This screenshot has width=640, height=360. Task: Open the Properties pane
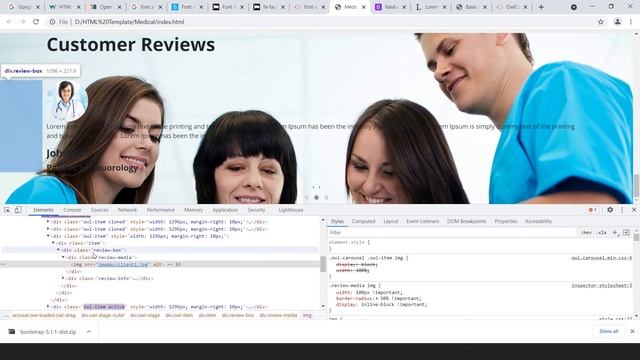click(506, 221)
